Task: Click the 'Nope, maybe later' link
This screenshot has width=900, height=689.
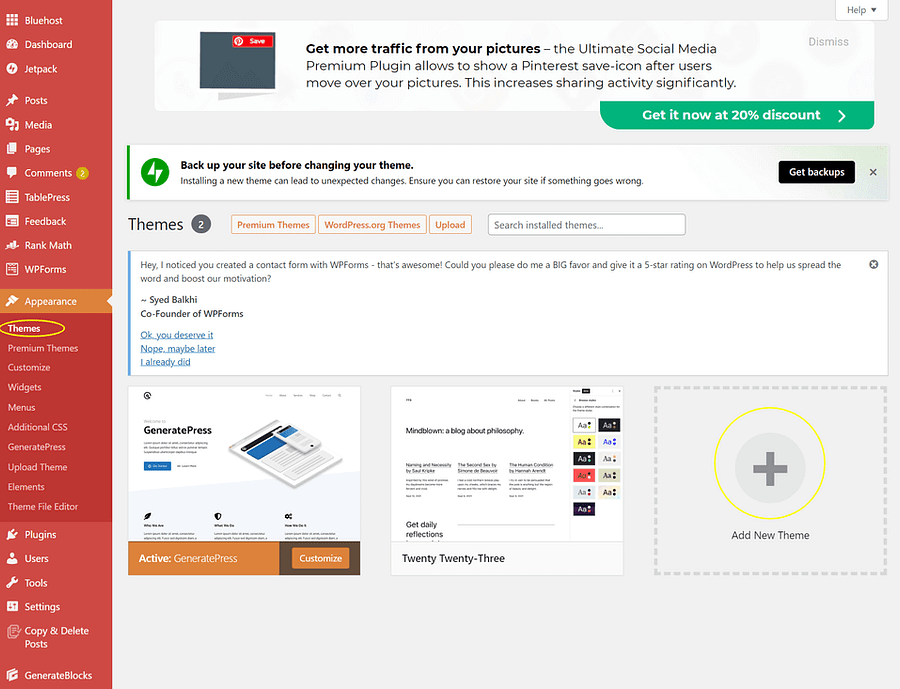Action: [x=178, y=349]
